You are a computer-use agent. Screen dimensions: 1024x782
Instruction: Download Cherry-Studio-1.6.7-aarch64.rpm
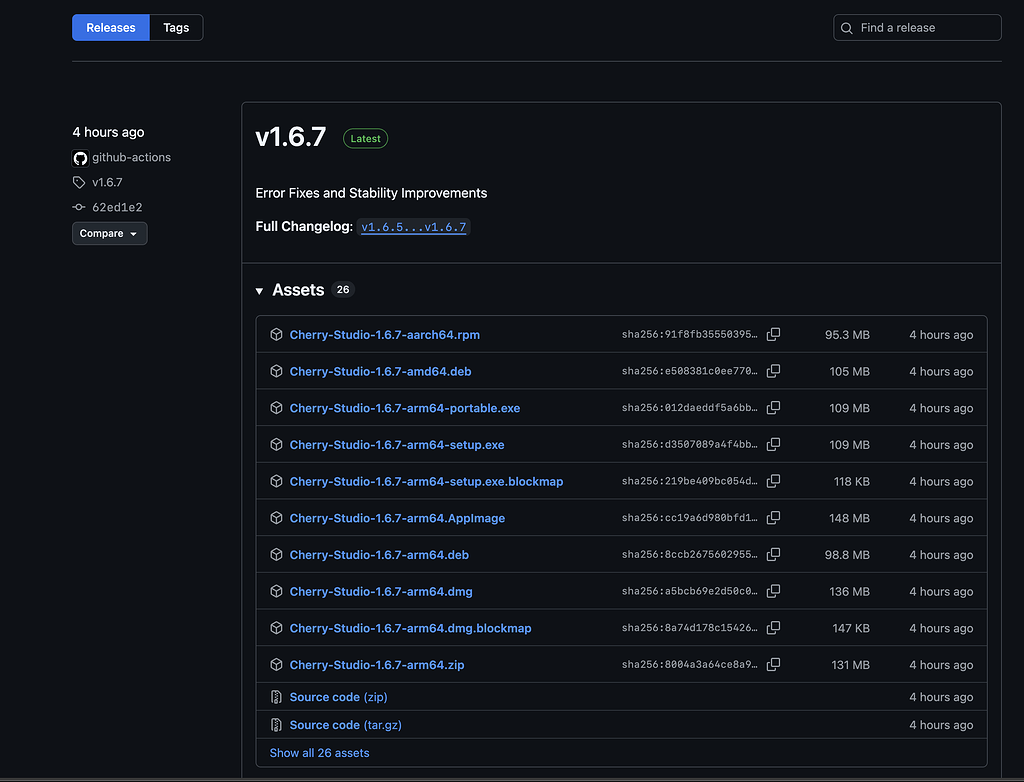tap(385, 334)
